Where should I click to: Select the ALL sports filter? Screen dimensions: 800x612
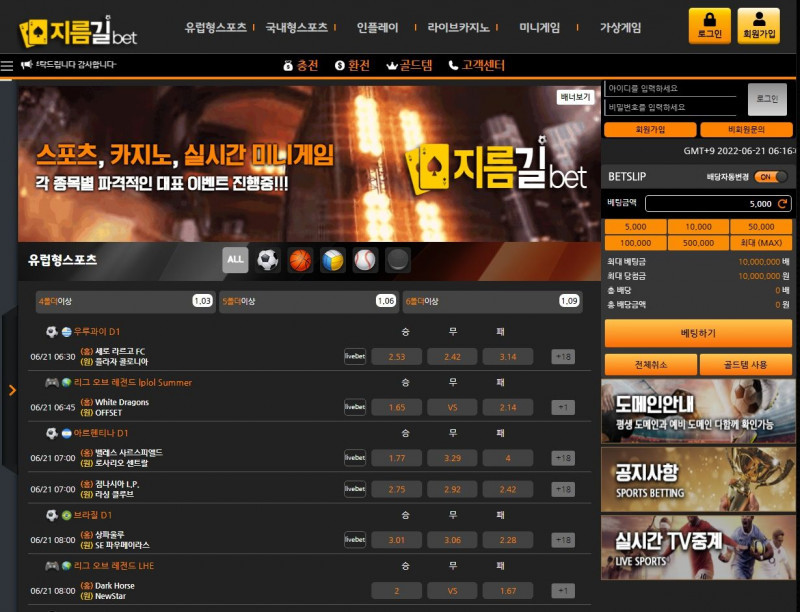tap(235, 261)
